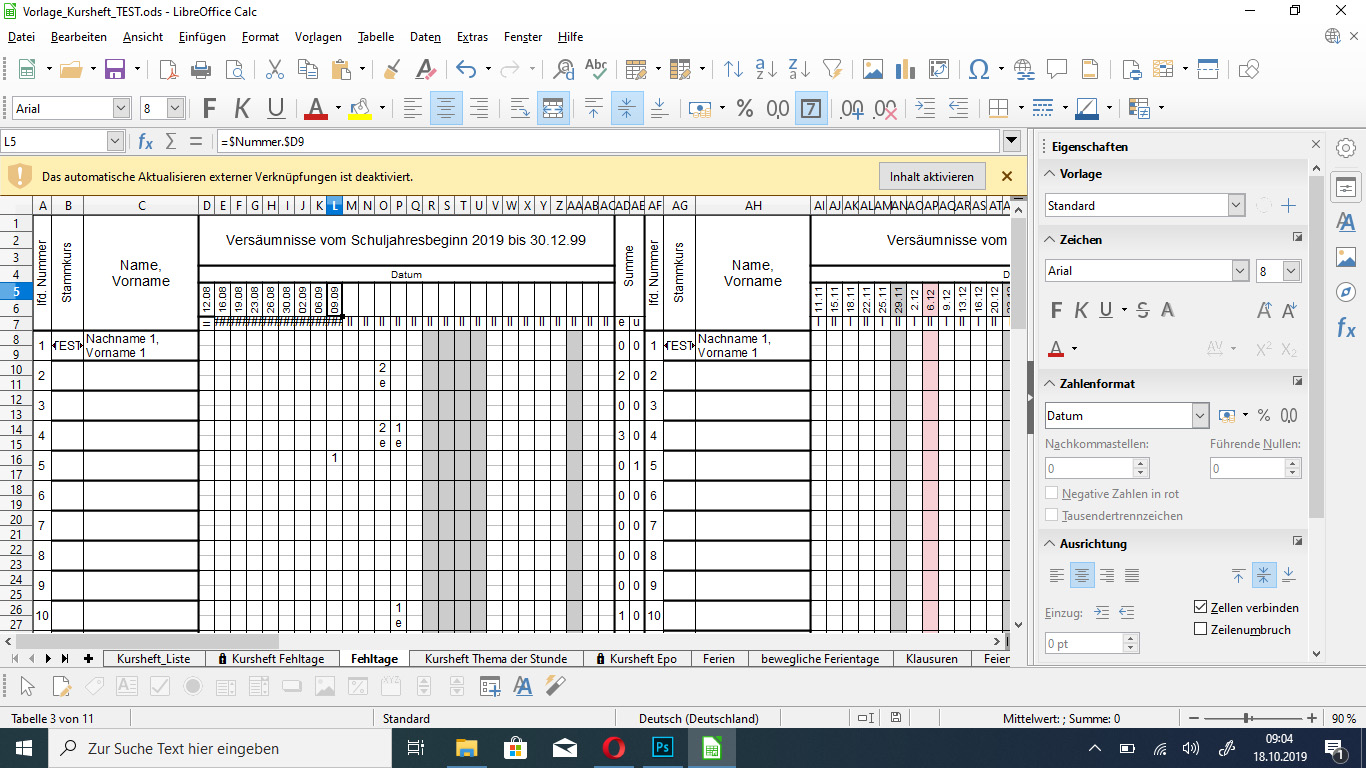The width and height of the screenshot is (1366, 768).
Task: Click background color highlighting icon
Action: click(x=360, y=108)
